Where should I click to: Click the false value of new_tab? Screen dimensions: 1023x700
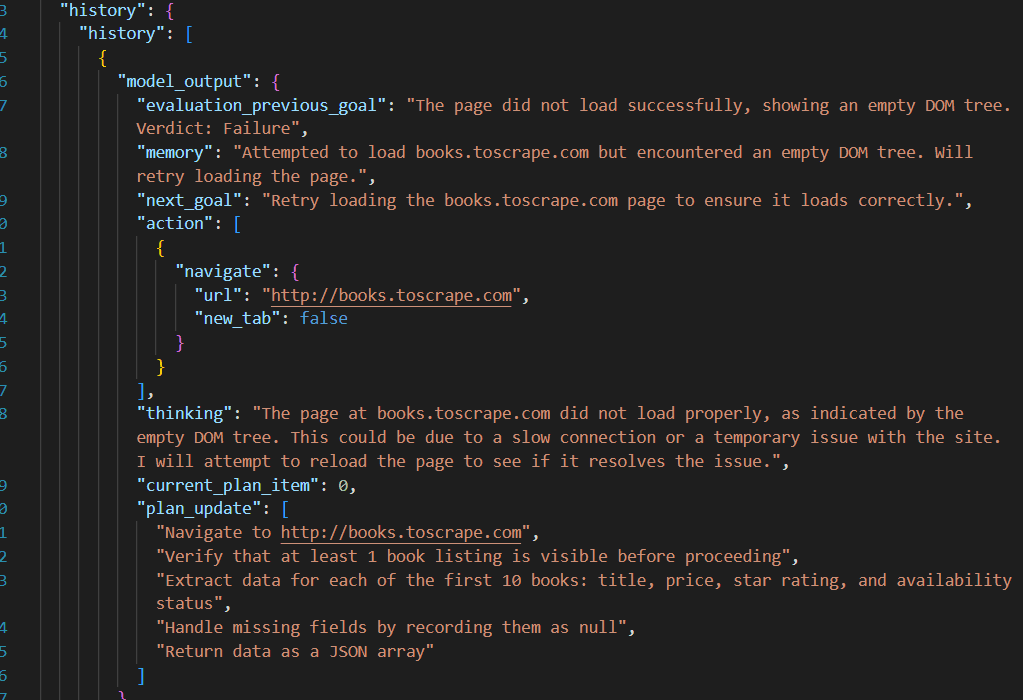pos(324,319)
